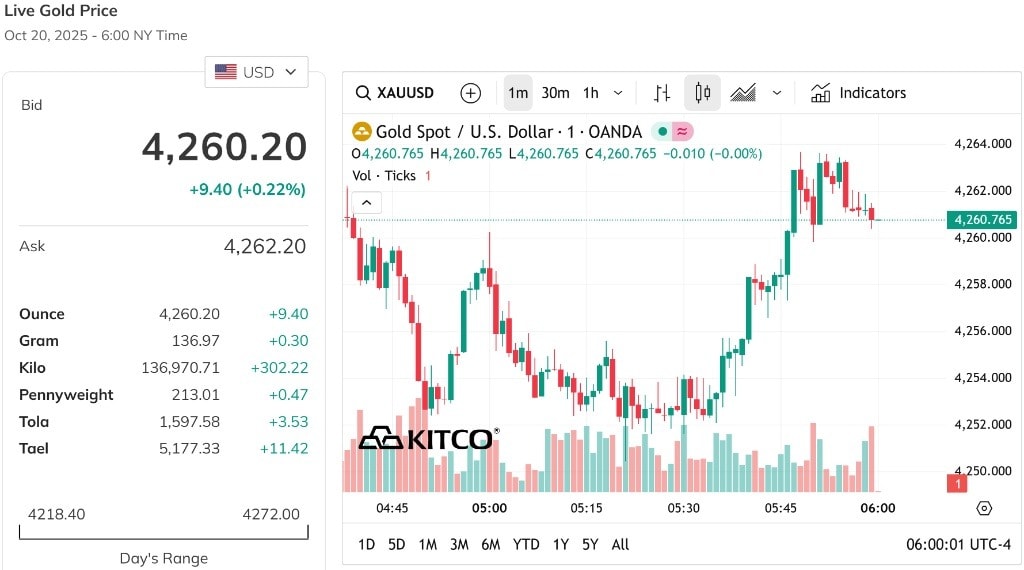
Task: Toggle the 1m timeframe button
Action: pyautogui.click(x=518, y=93)
